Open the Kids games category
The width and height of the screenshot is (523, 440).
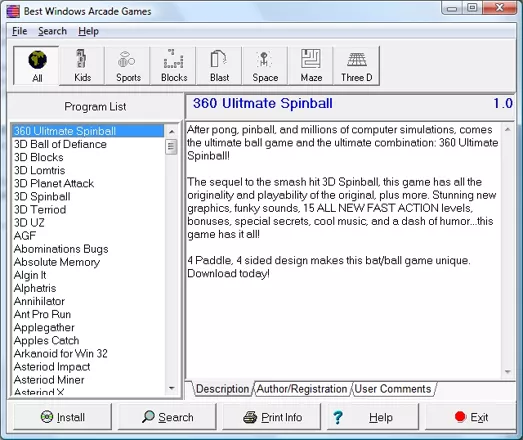tap(82, 66)
